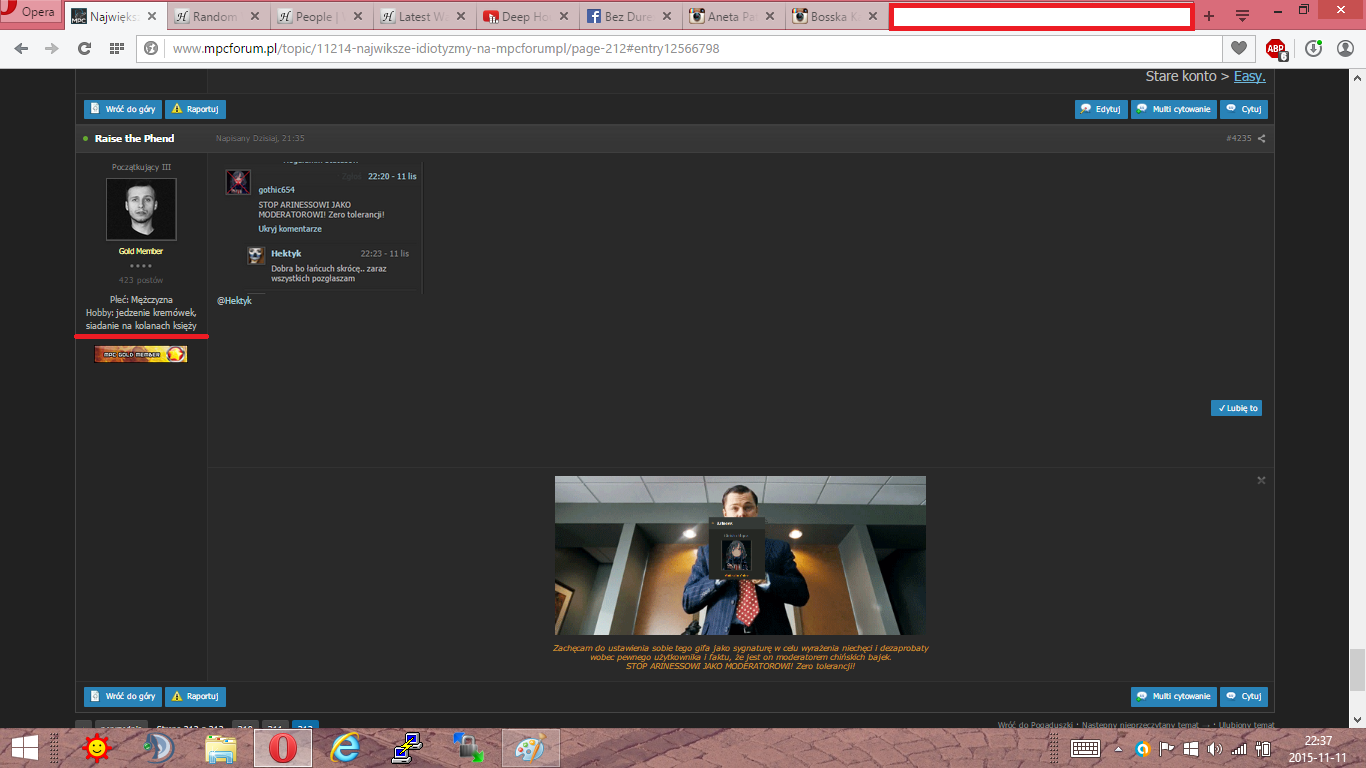This screenshot has height=768, width=1366.
Task: Open the volume control in the tray
Action: click(x=1215, y=748)
